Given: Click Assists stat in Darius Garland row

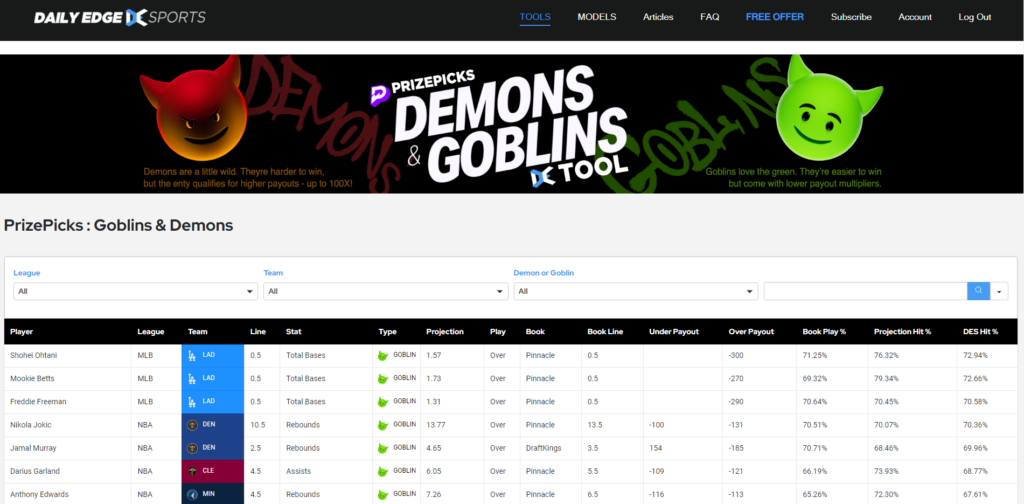Looking at the screenshot, I should tap(298, 471).
